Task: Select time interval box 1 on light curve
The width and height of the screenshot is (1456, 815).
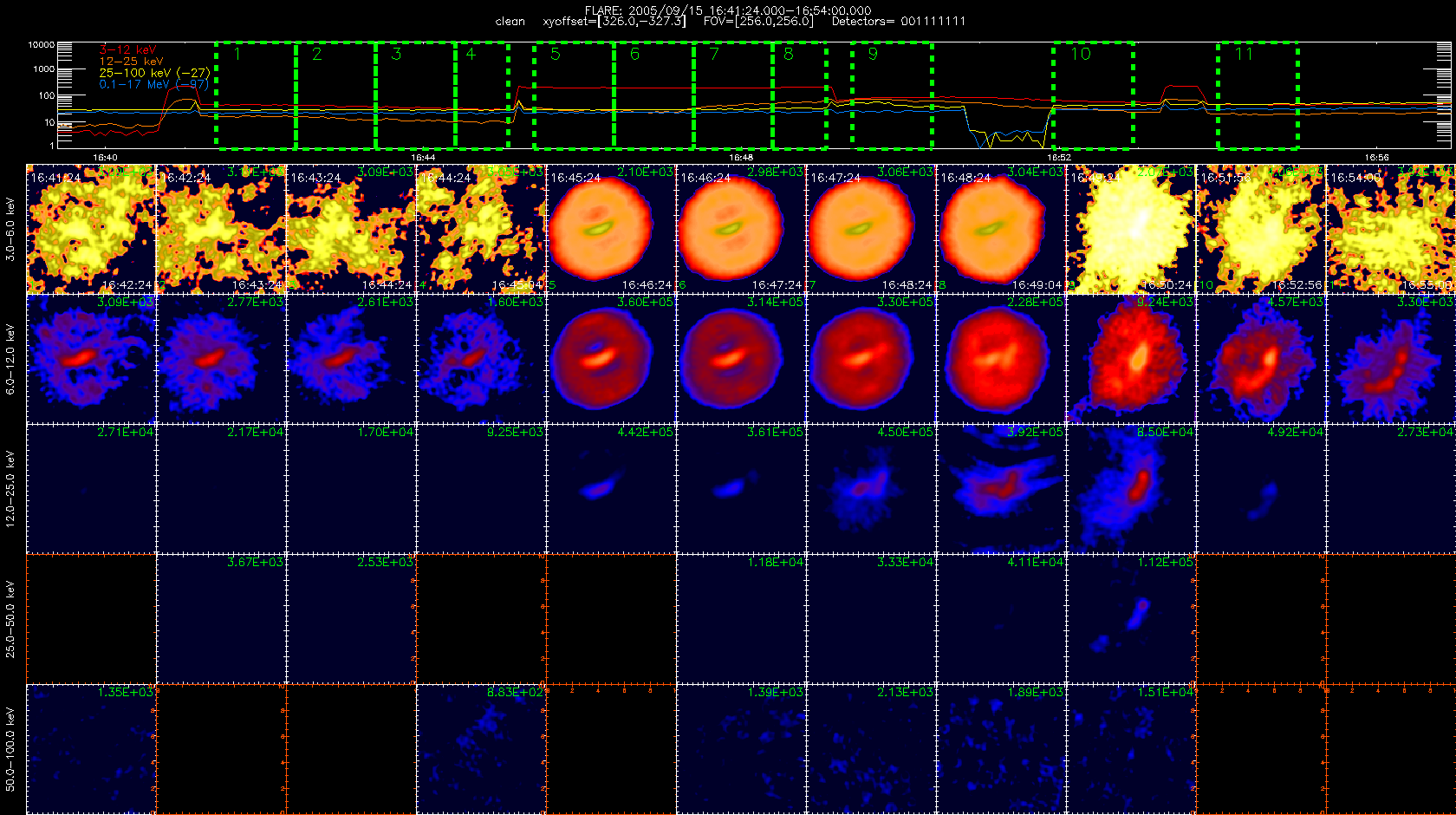Action: [x=257, y=95]
